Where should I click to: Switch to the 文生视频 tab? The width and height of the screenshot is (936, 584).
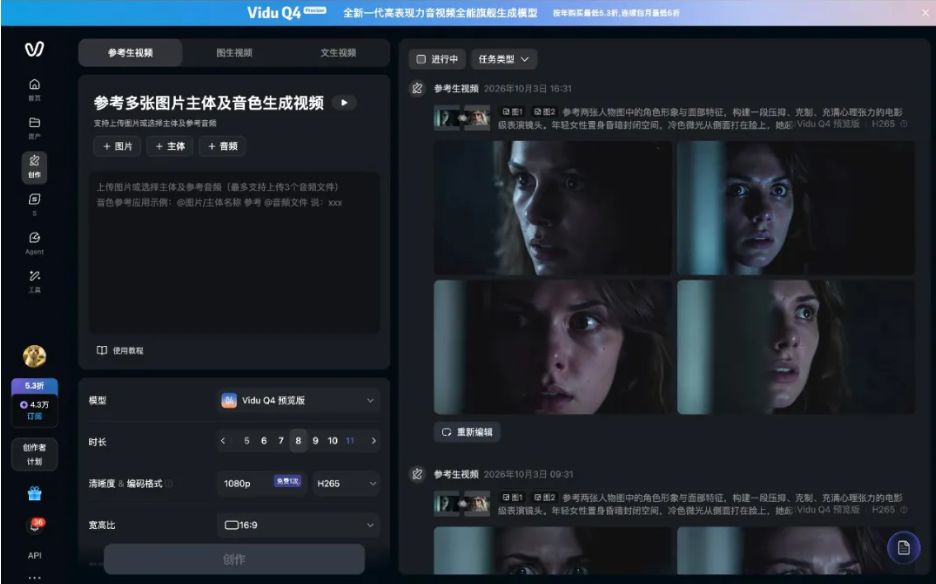pos(338,53)
